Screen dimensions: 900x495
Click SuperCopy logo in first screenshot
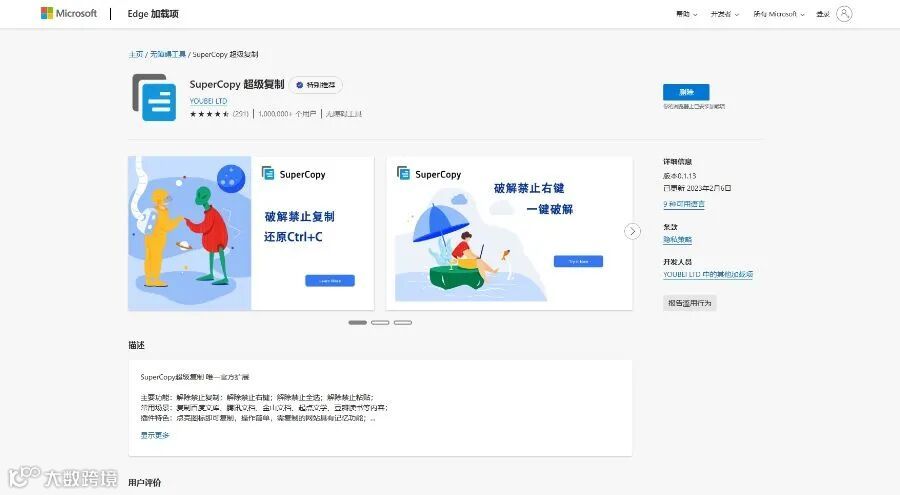pos(293,173)
